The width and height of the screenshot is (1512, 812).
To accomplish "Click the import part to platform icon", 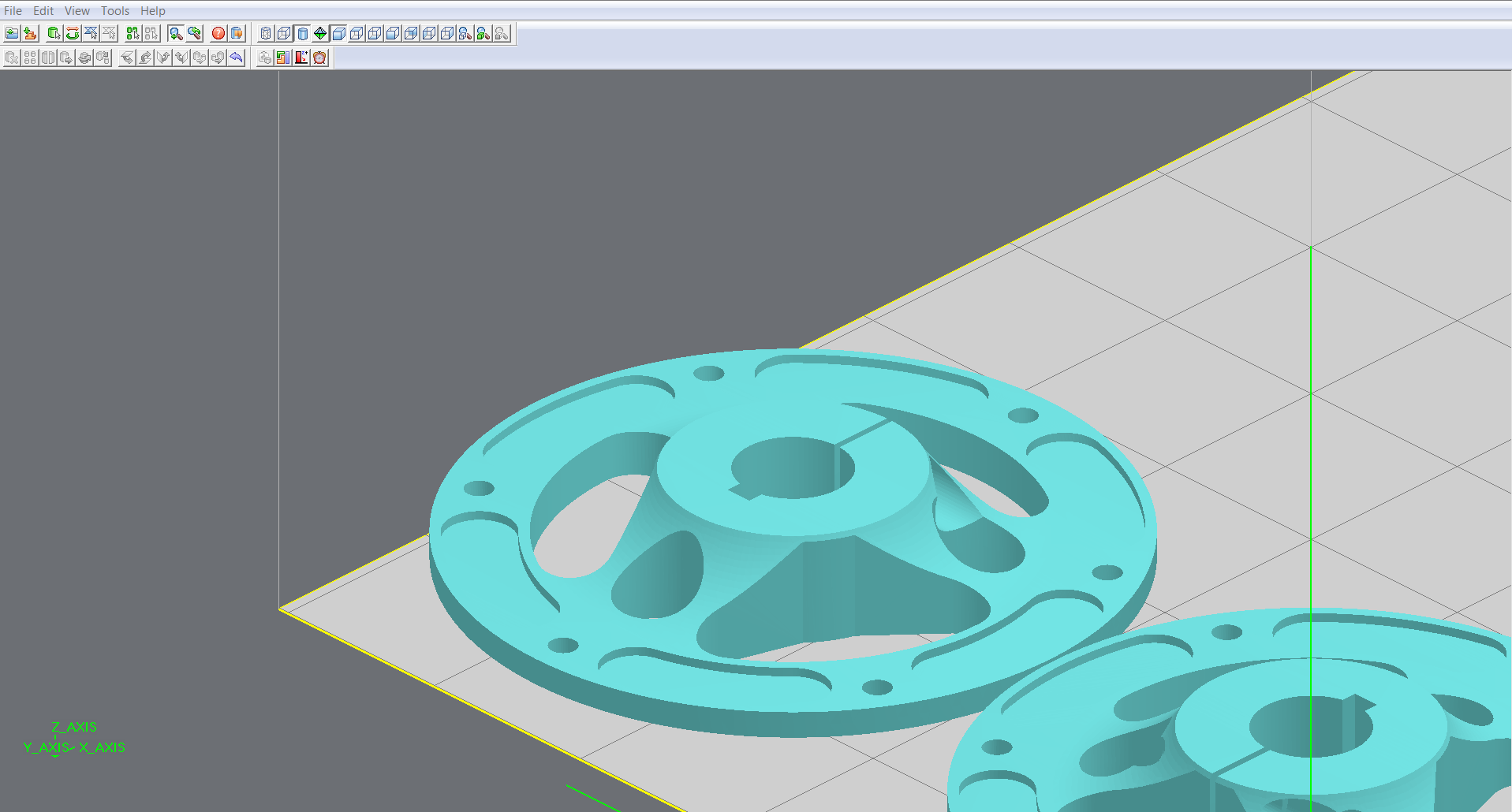I will 30,33.
